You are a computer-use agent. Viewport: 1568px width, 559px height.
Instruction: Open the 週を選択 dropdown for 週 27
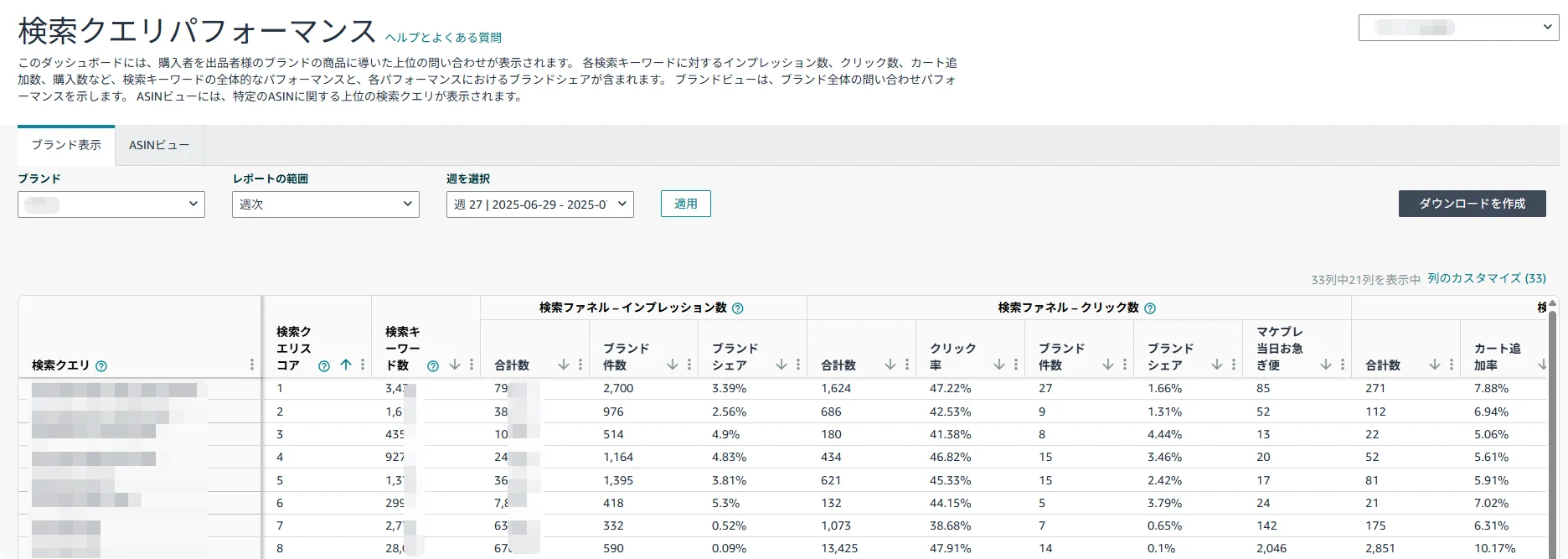[x=540, y=204]
